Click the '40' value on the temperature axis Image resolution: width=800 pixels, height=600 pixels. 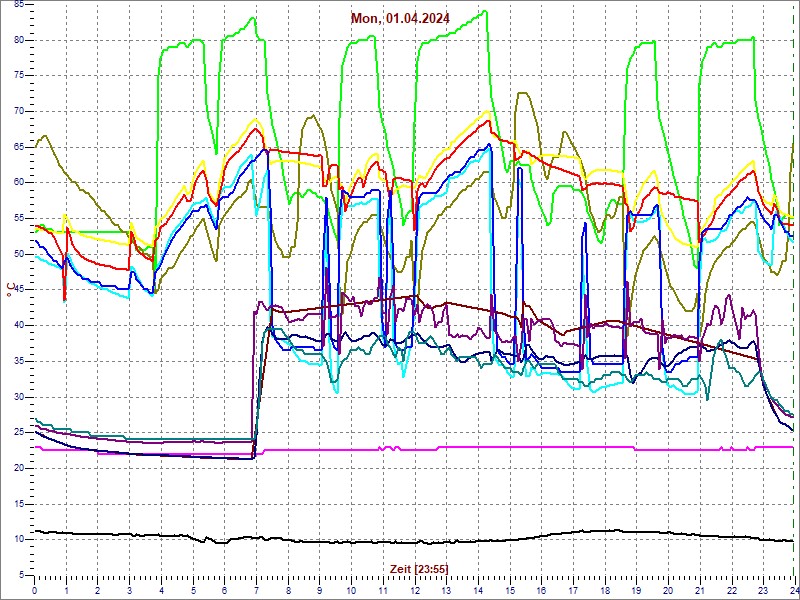click(19, 326)
